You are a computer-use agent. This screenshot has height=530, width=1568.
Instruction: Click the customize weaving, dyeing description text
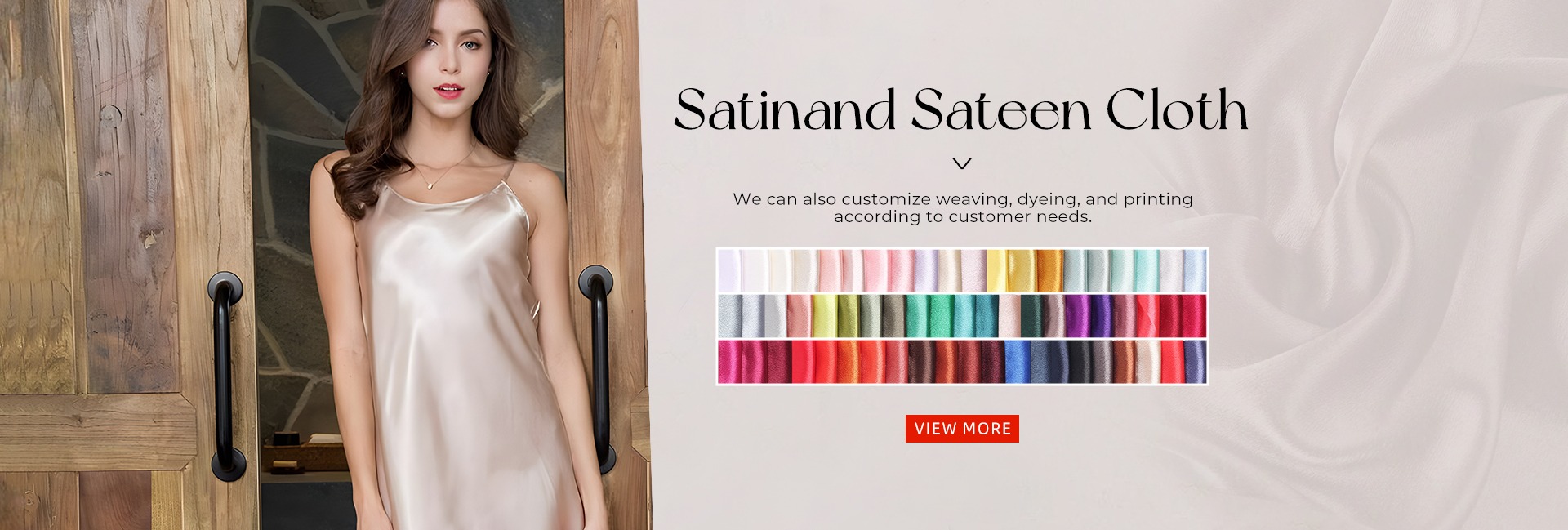(963, 207)
